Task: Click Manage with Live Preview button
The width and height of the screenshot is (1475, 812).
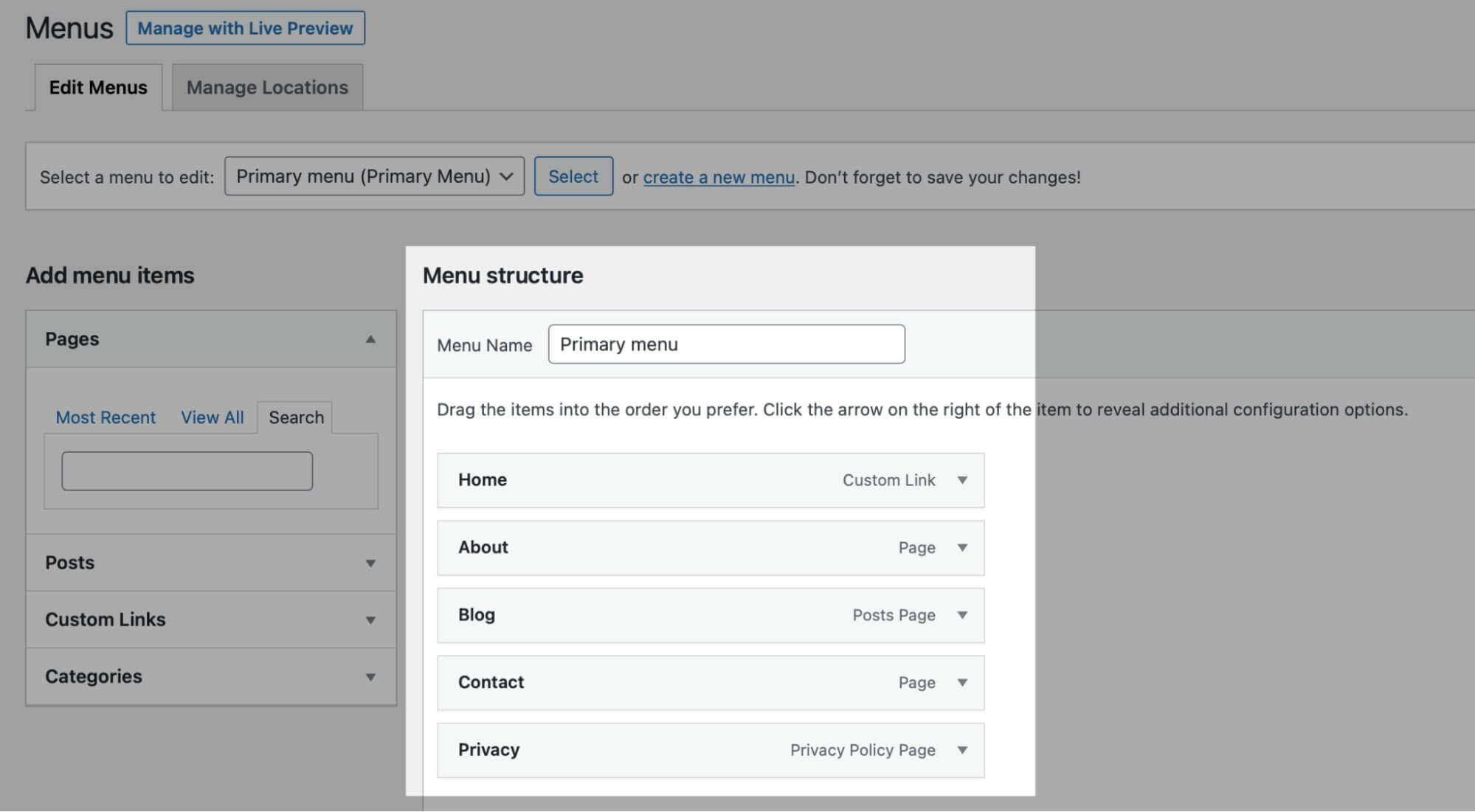Action: pos(245,28)
